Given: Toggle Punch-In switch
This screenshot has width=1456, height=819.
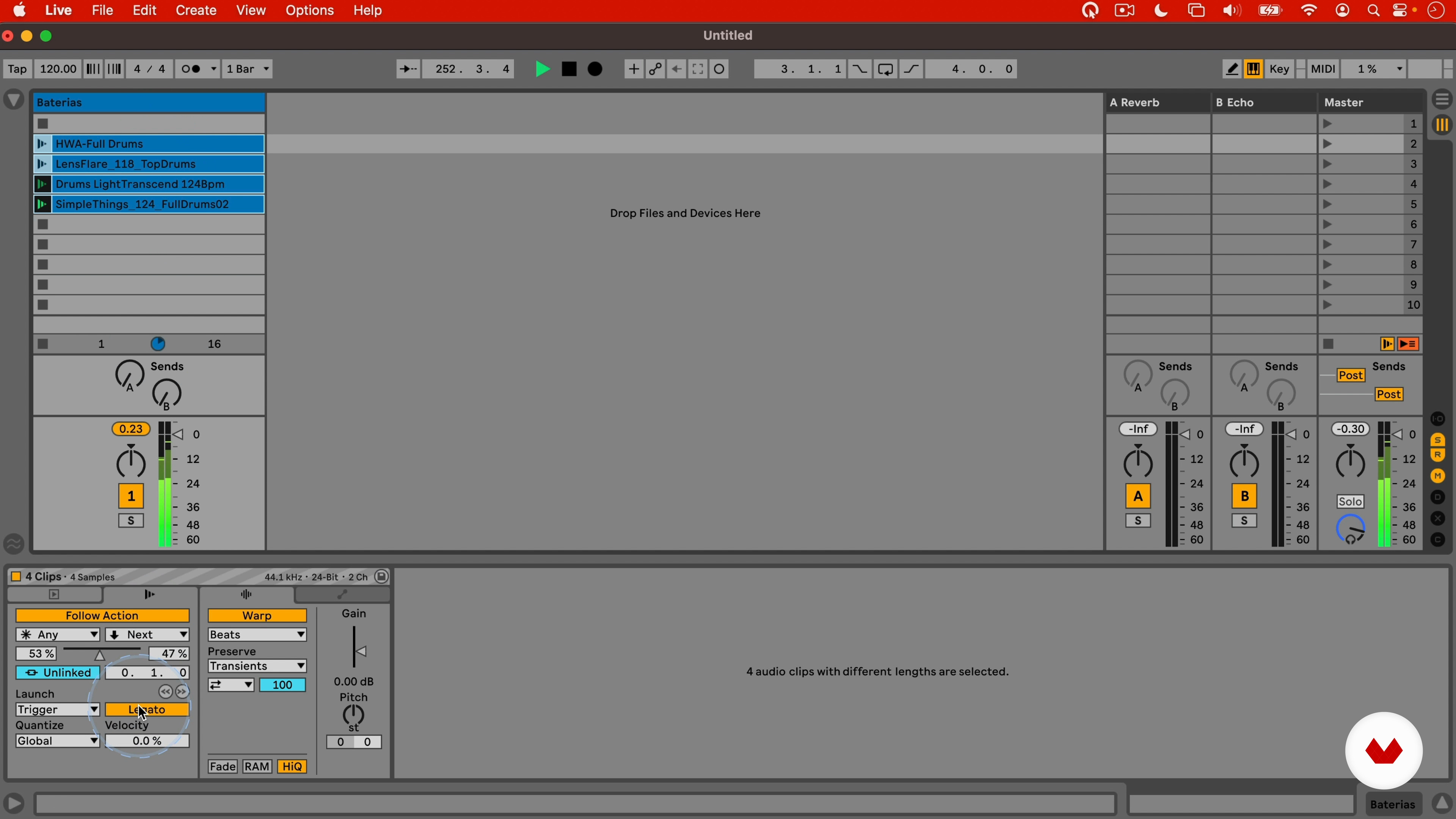Looking at the screenshot, I should [859, 69].
